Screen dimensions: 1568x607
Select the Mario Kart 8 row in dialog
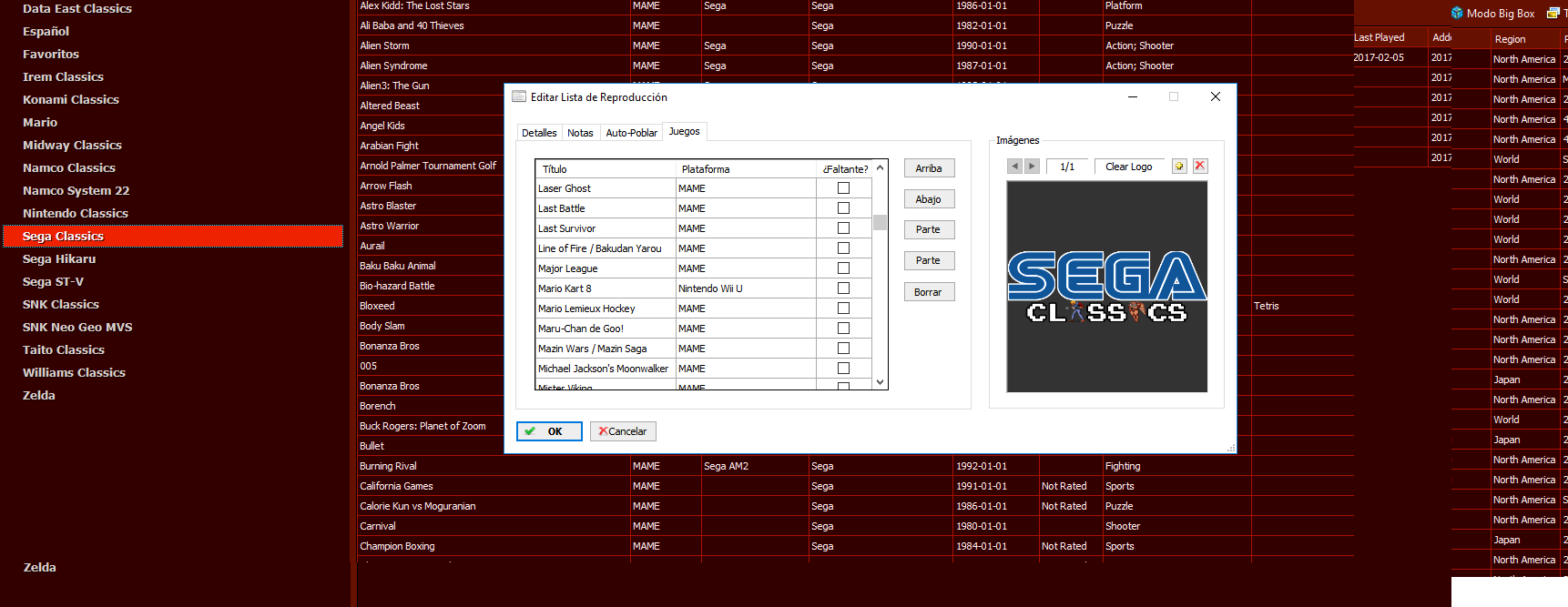704,288
